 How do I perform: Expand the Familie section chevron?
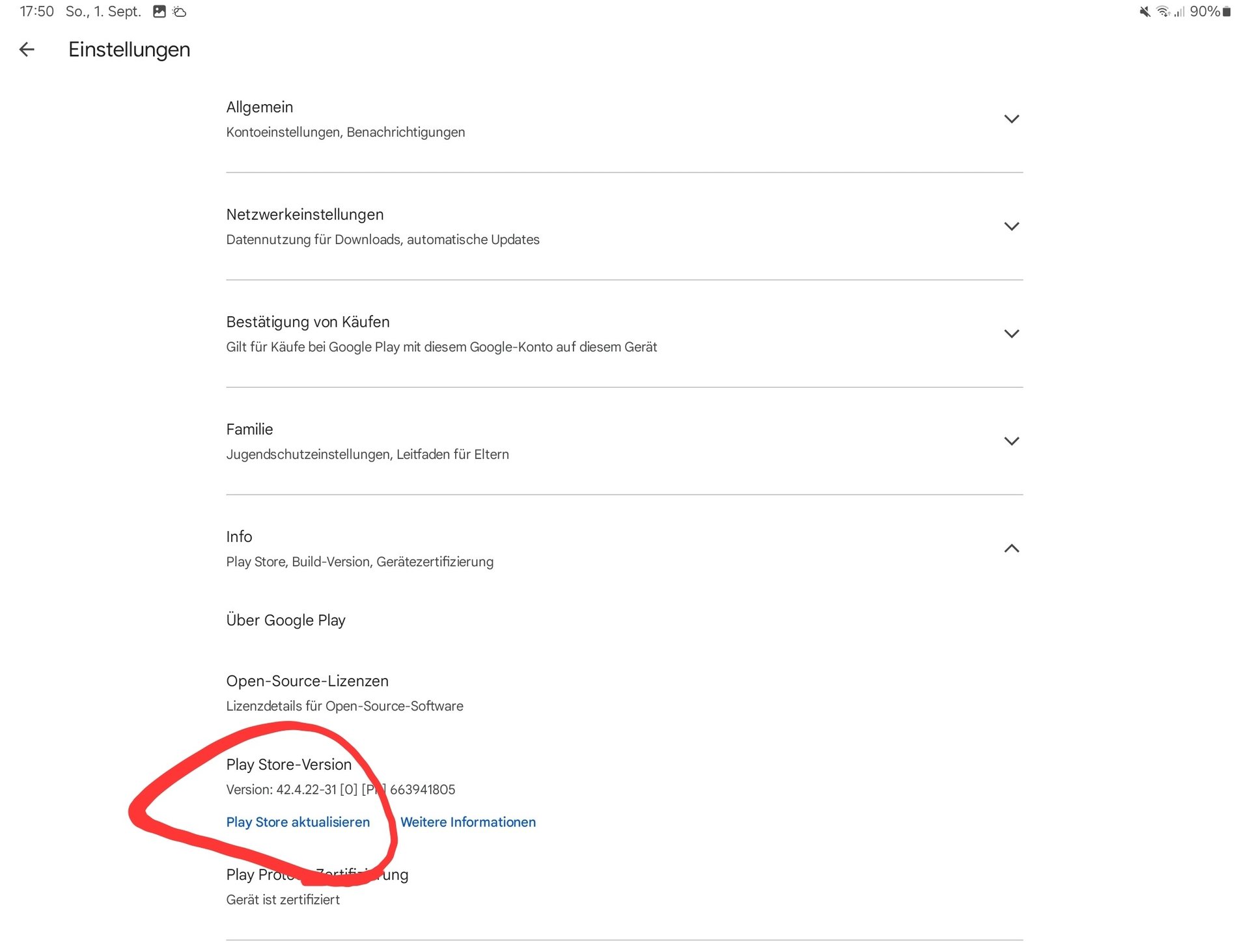click(1011, 441)
